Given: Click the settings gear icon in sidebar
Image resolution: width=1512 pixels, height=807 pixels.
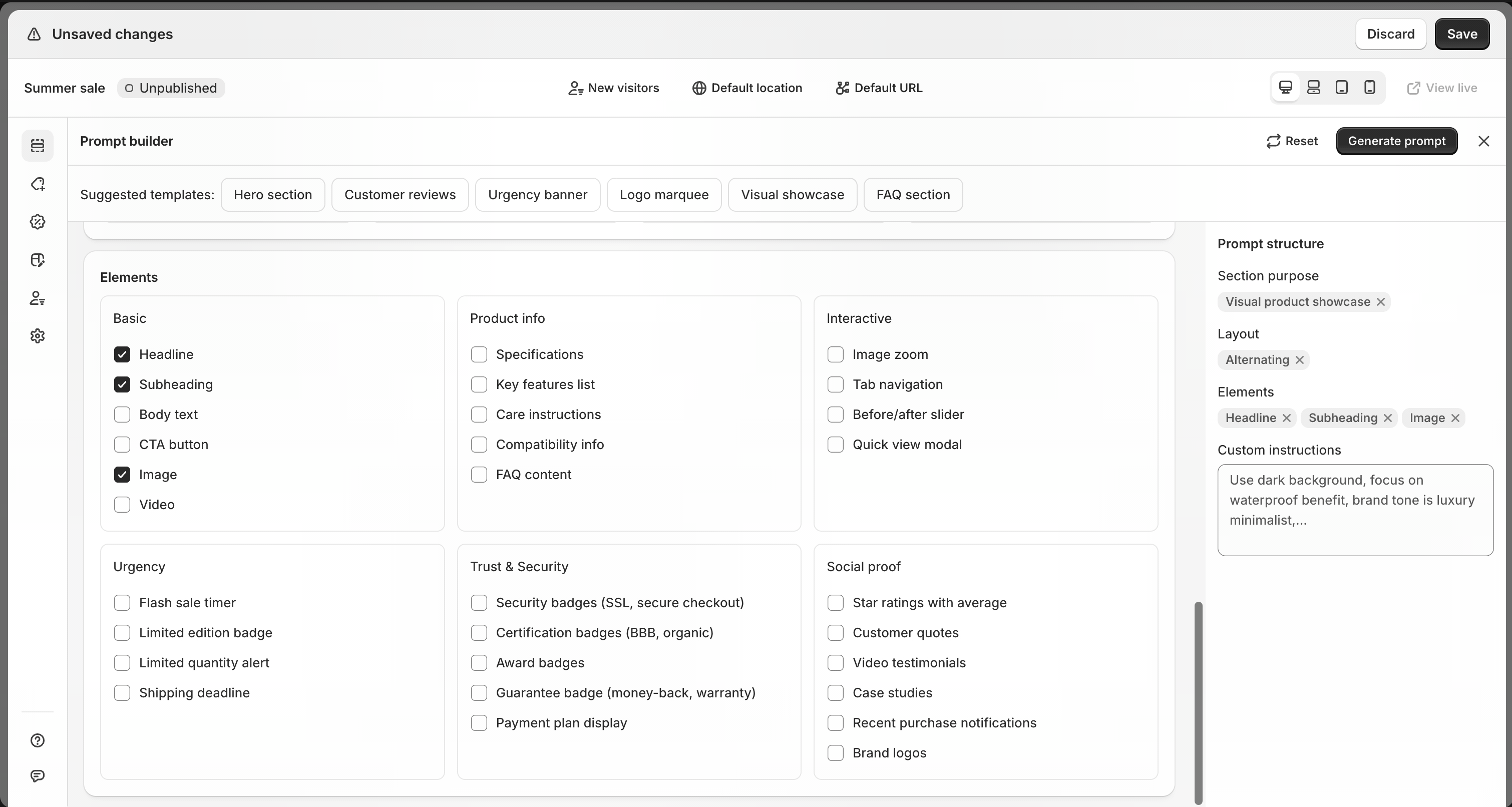Looking at the screenshot, I should [38, 336].
